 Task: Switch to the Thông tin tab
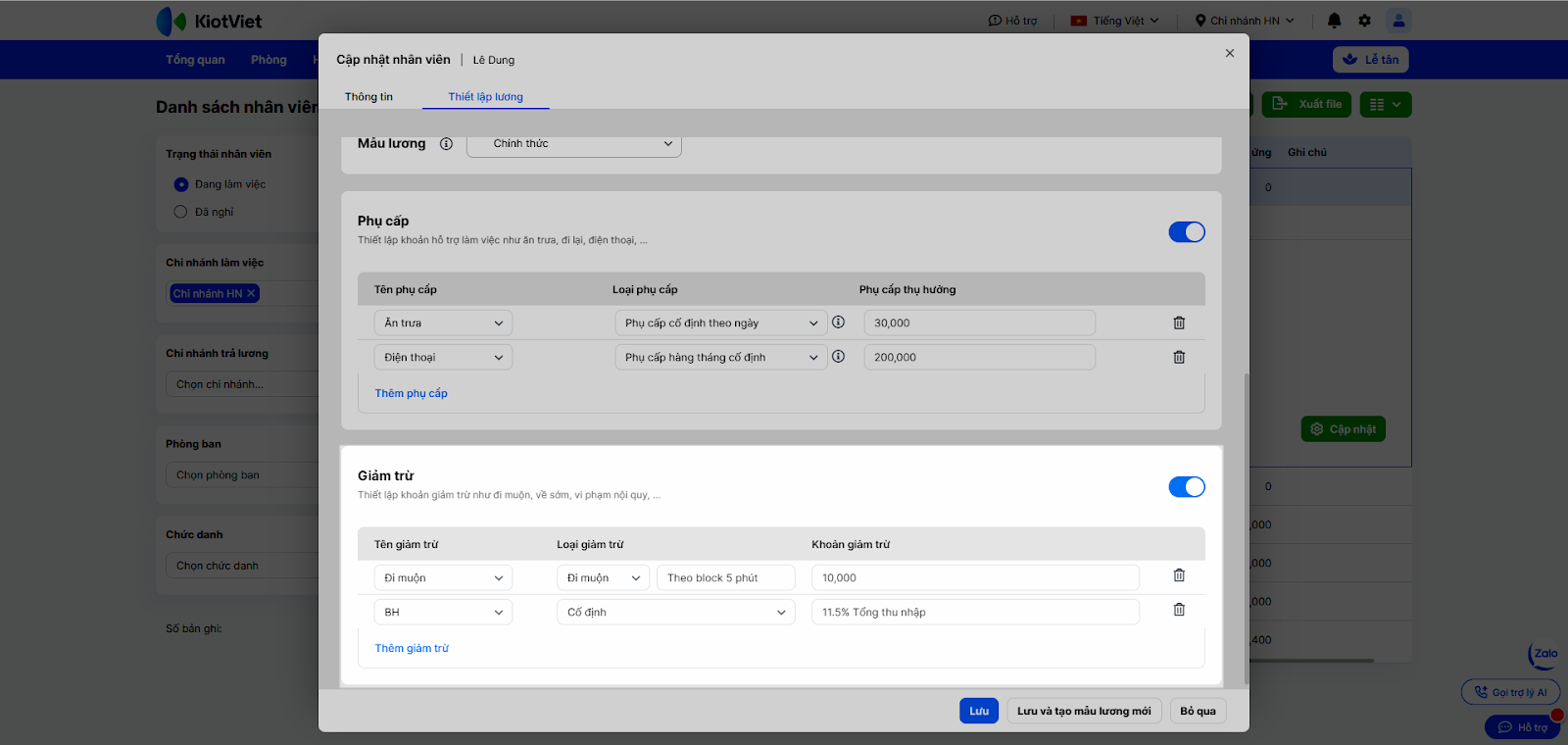pyautogui.click(x=368, y=97)
